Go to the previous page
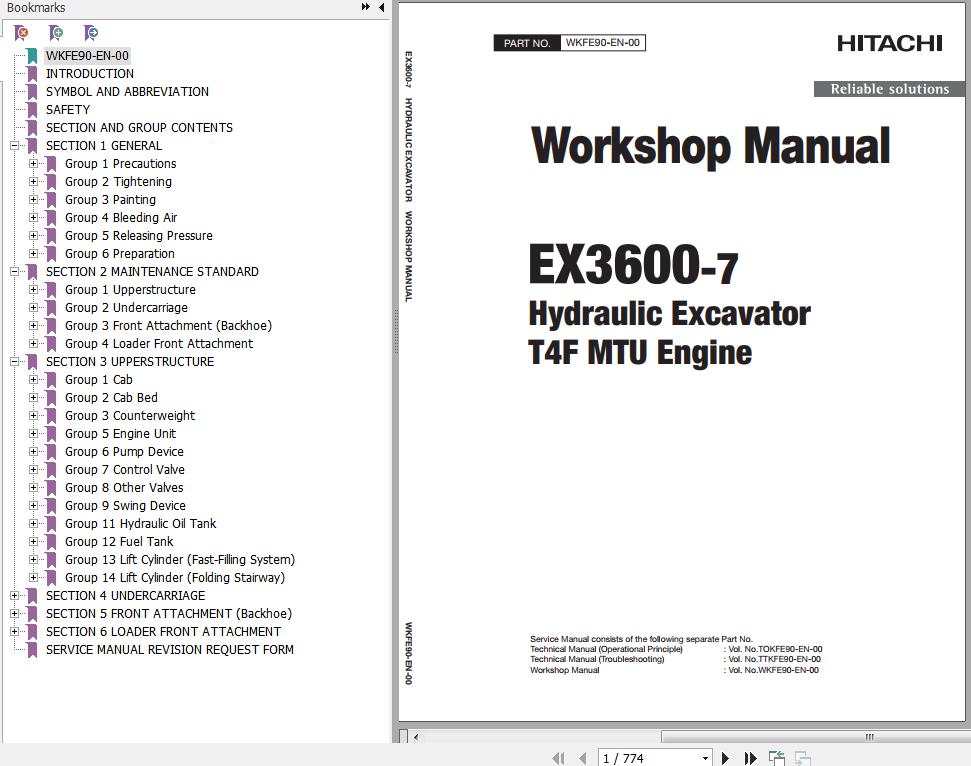The height and width of the screenshot is (766, 971). tap(582, 758)
